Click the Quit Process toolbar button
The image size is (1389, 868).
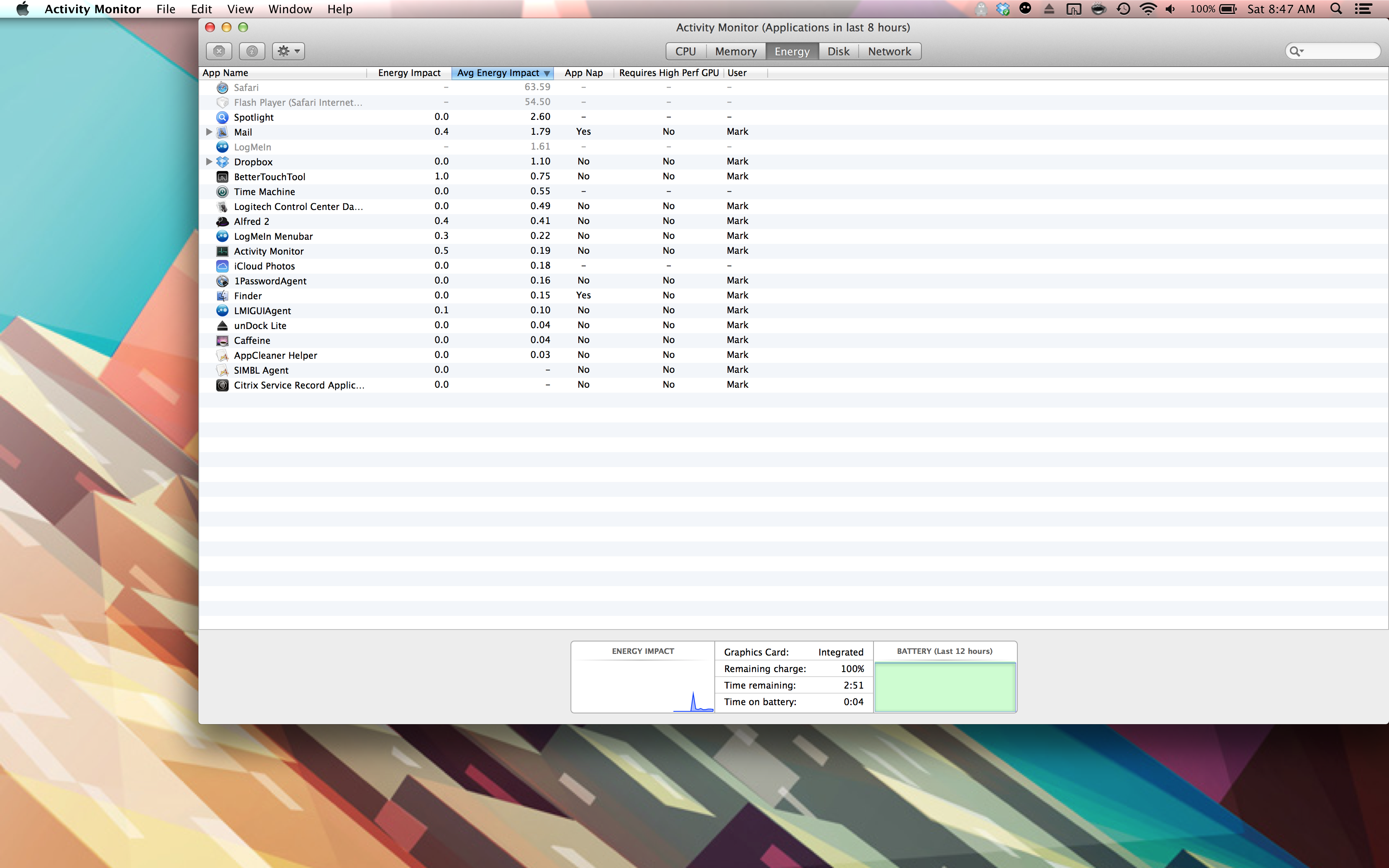click(219, 51)
